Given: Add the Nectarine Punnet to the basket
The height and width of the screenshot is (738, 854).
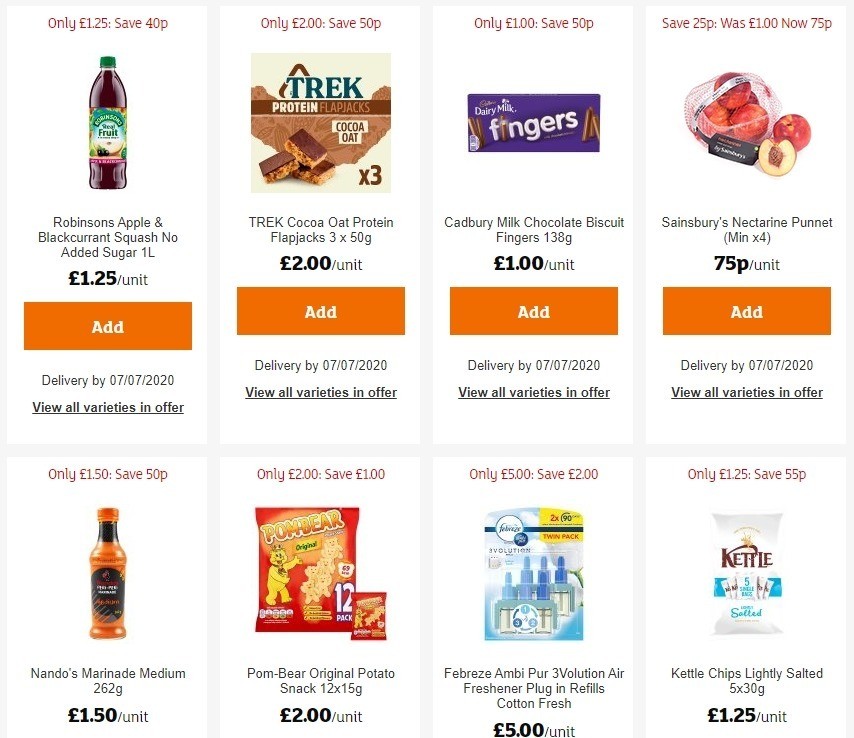Looking at the screenshot, I should [747, 311].
